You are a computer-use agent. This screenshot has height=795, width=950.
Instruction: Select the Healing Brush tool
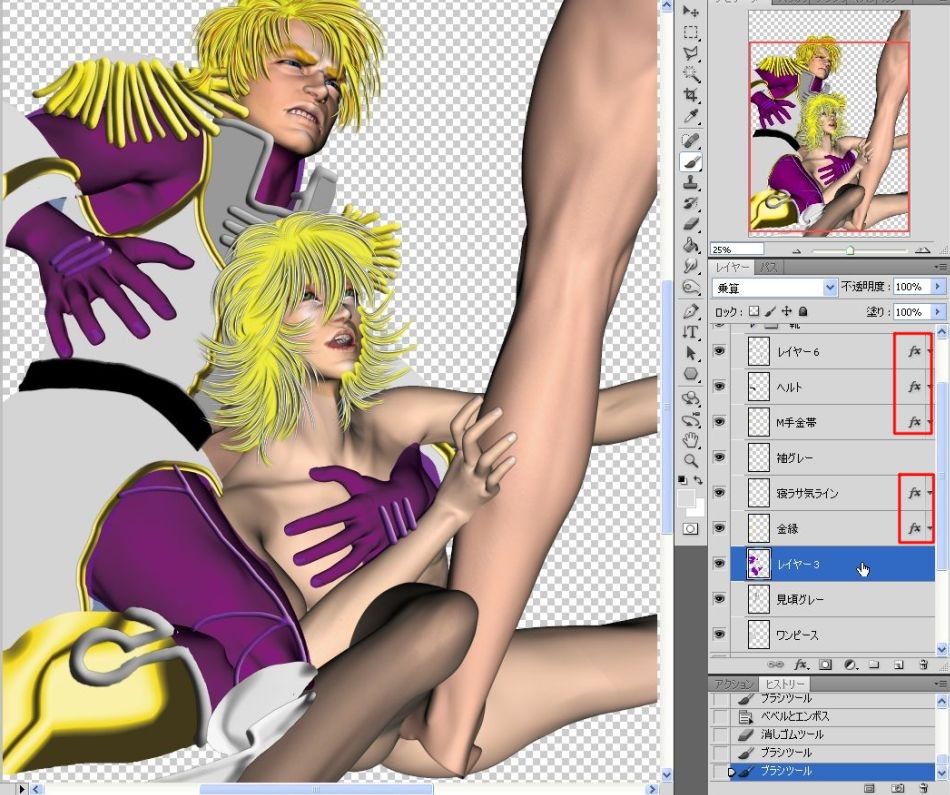[x=691, y=141]
